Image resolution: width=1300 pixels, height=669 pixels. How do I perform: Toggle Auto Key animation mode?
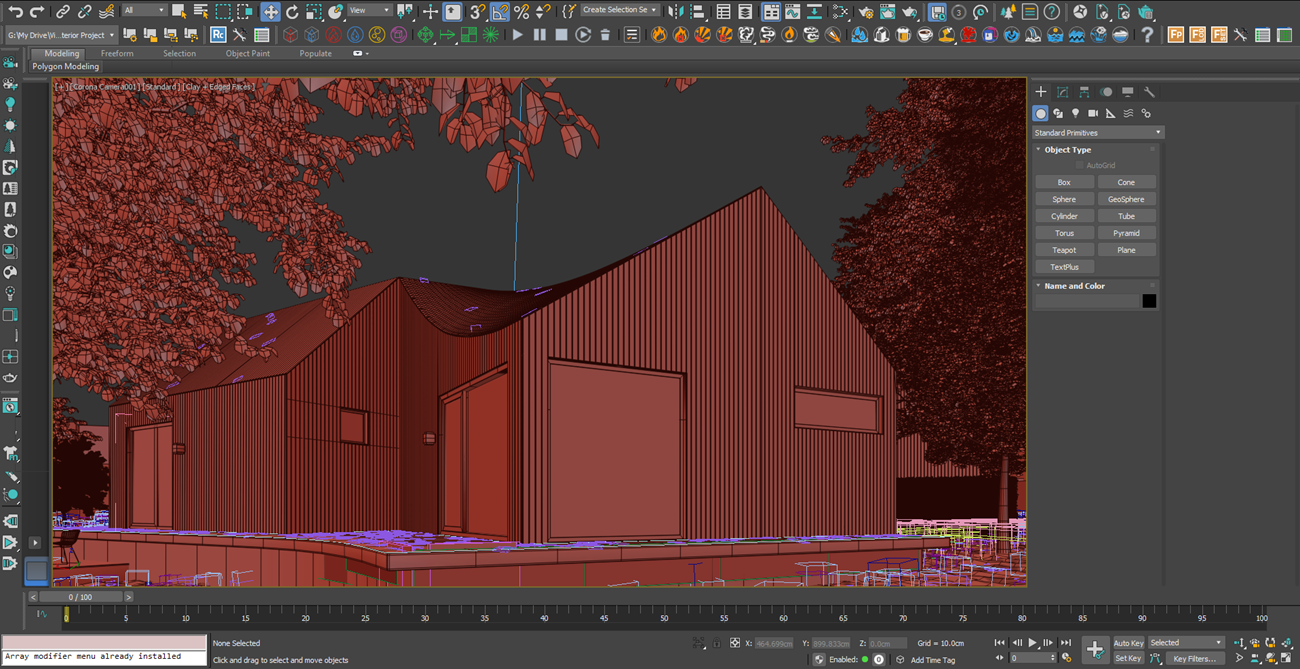coord(1128,643)
